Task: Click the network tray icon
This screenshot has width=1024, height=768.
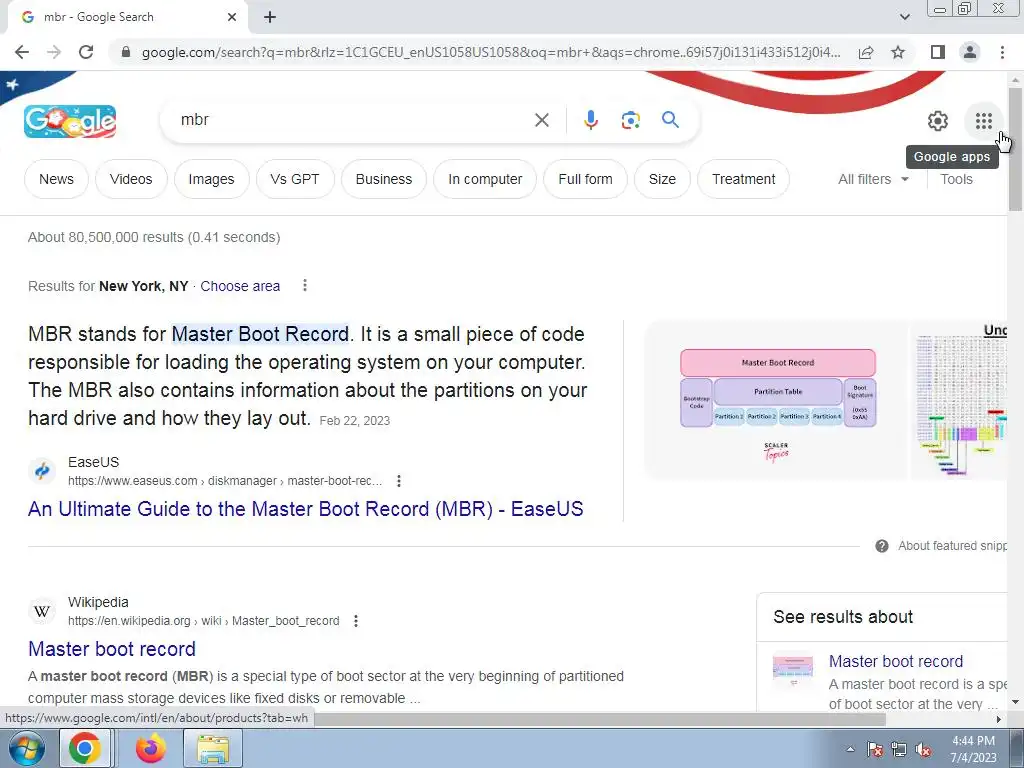Action: pyautogui.click(x=899, y=750)
